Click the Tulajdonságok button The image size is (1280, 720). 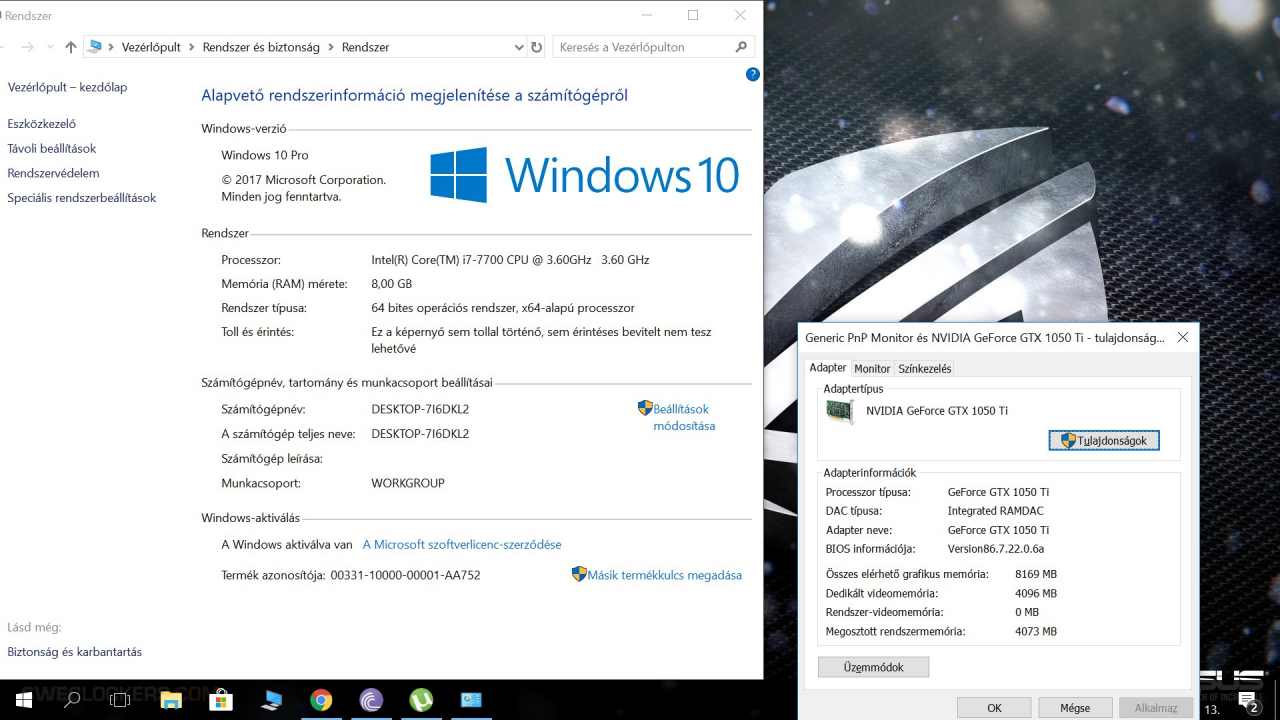[1104, 440]
